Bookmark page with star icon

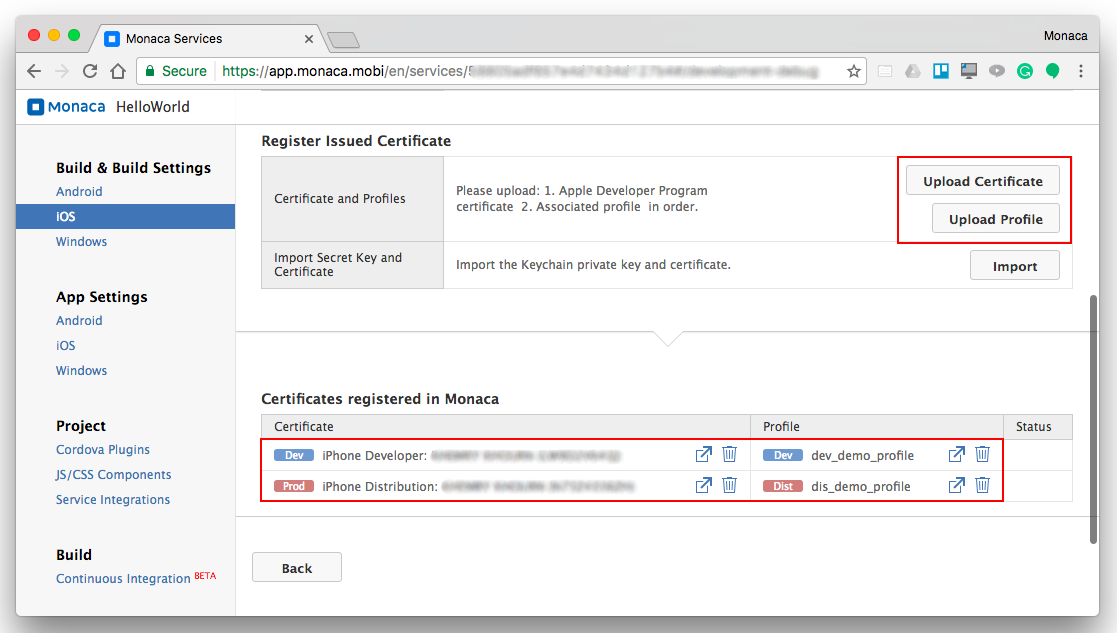[x=853, y=71]
